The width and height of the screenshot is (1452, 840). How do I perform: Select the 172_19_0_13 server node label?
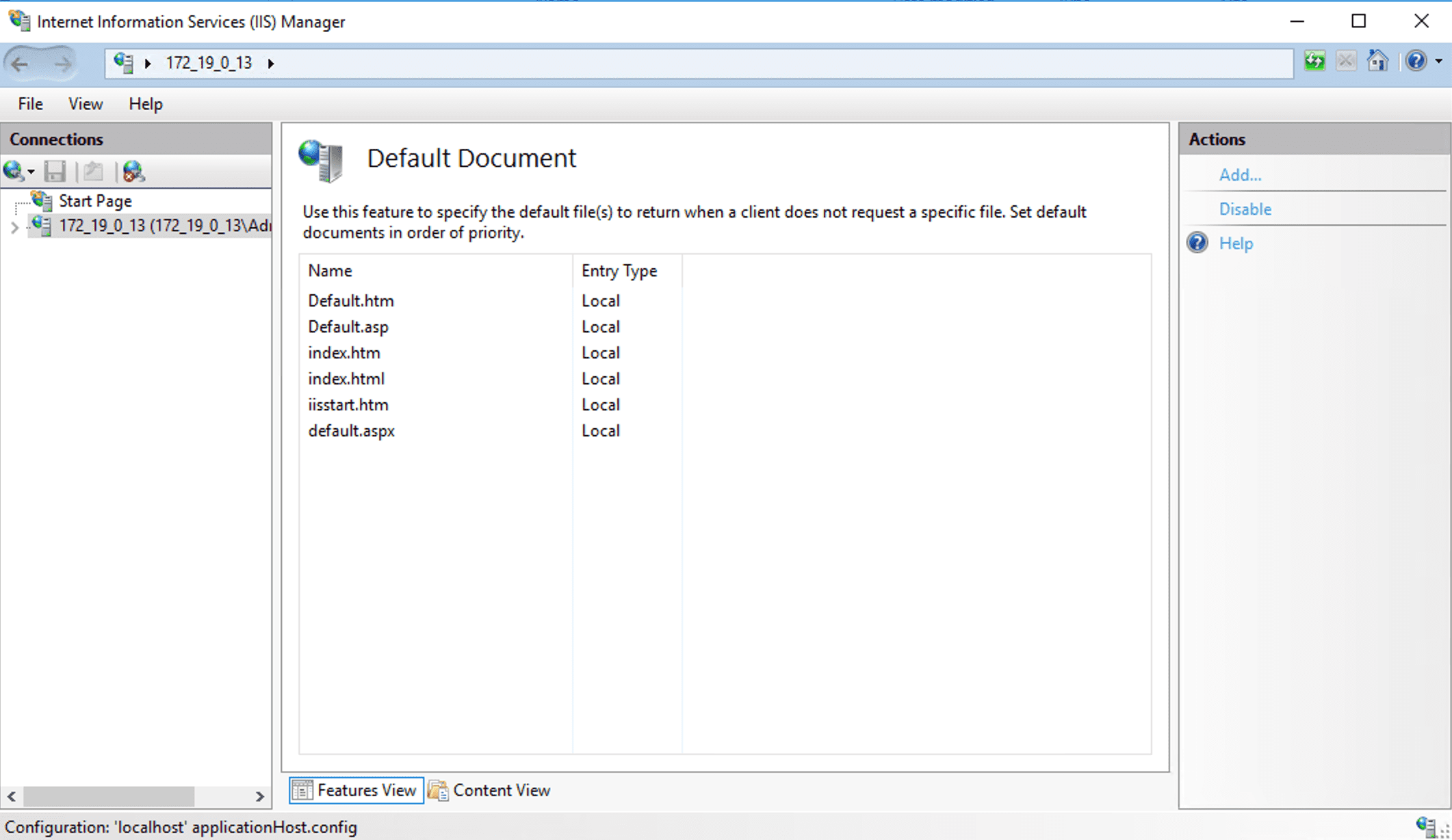click(x=165, y=226)
